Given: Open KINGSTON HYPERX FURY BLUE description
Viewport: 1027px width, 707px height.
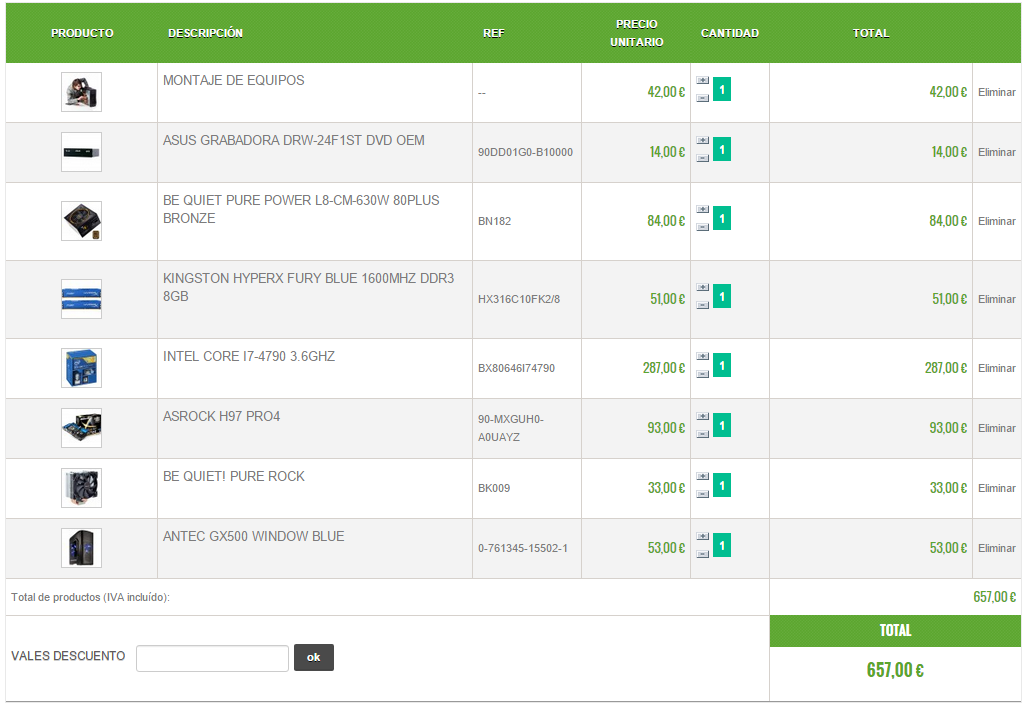Looking at the screenshot, I should click(x=308, y=287).
